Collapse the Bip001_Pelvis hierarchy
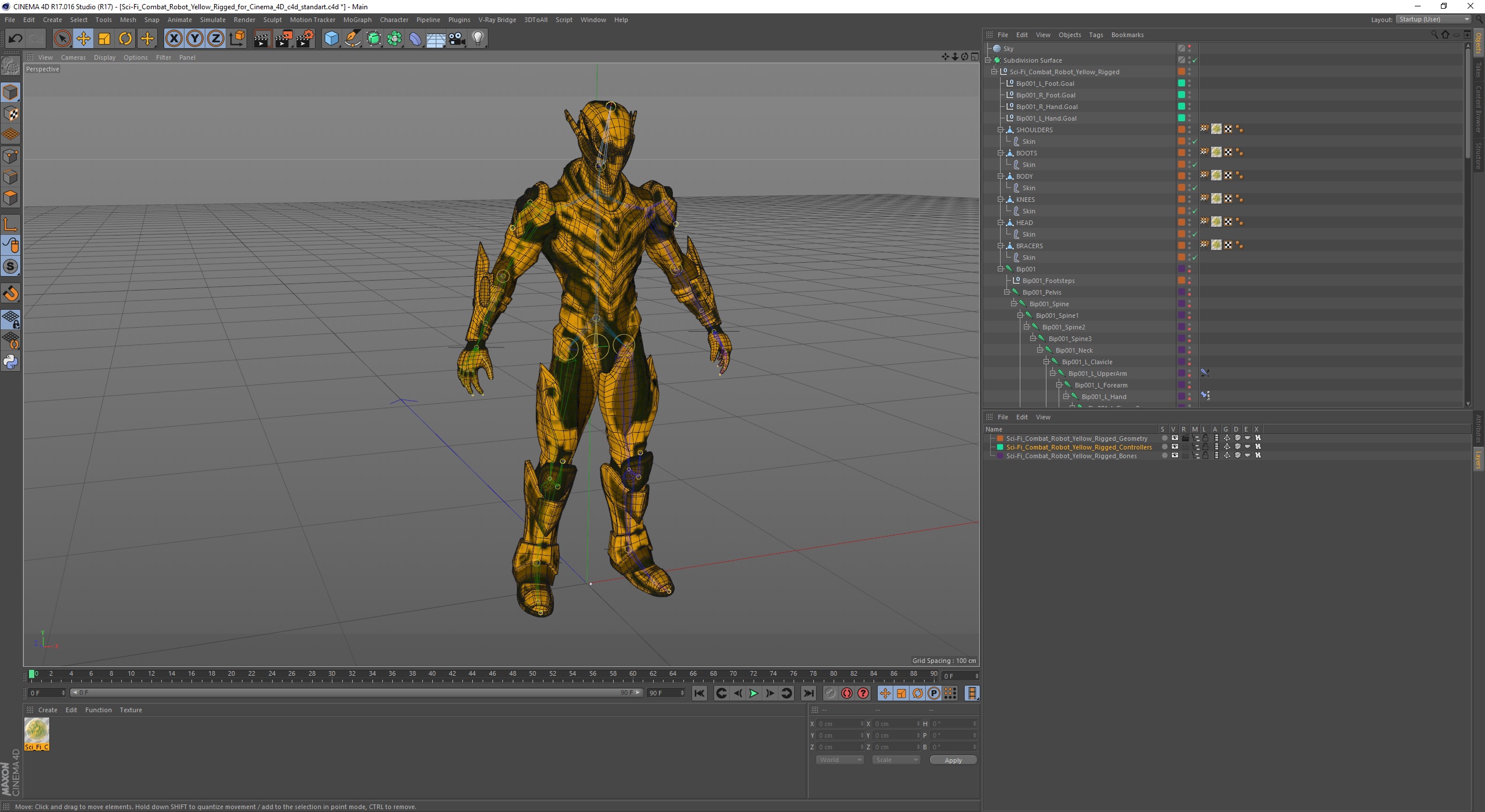 coord(1007,292)
